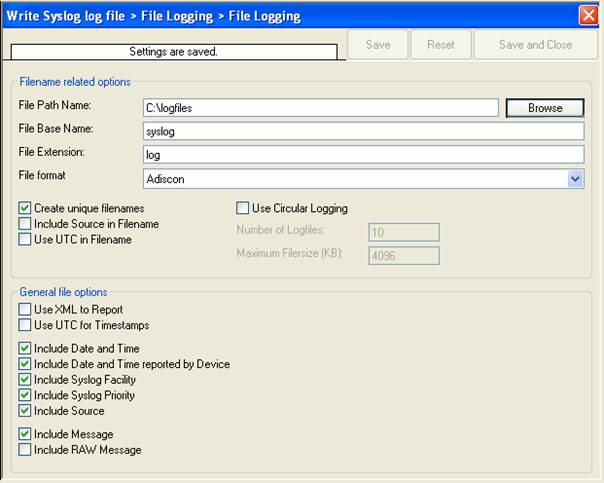
Task: Uncheck Include Message checkbox
Action: coord(25,434)
